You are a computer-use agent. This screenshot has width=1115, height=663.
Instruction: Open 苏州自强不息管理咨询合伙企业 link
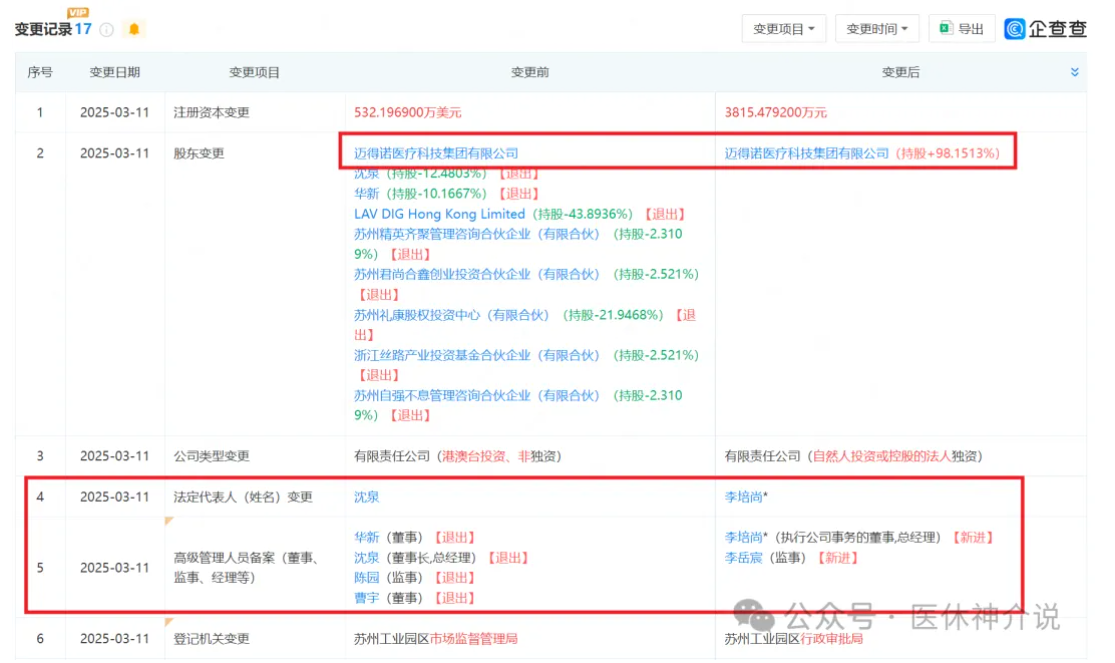(x=476, y=395)
